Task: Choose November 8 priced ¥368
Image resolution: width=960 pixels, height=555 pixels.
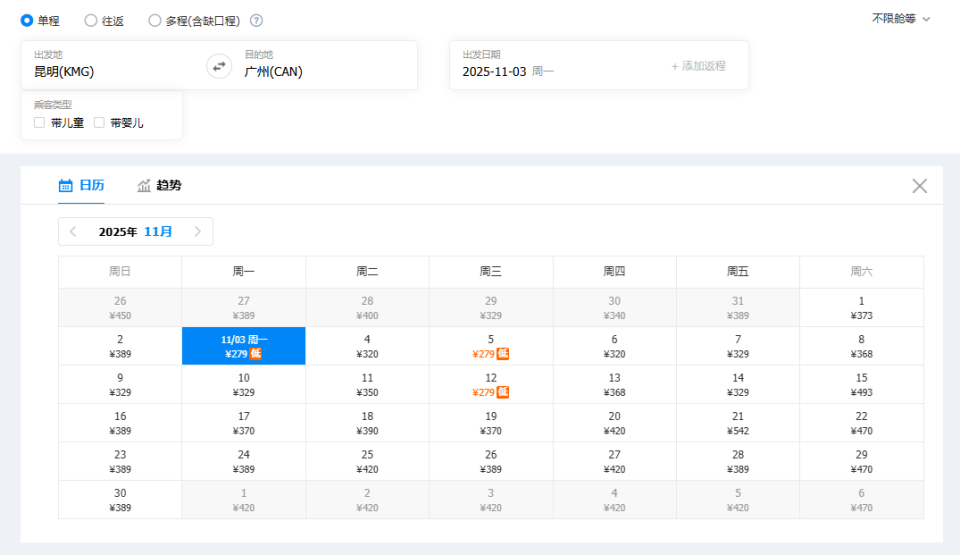Action: coord(861,346)
